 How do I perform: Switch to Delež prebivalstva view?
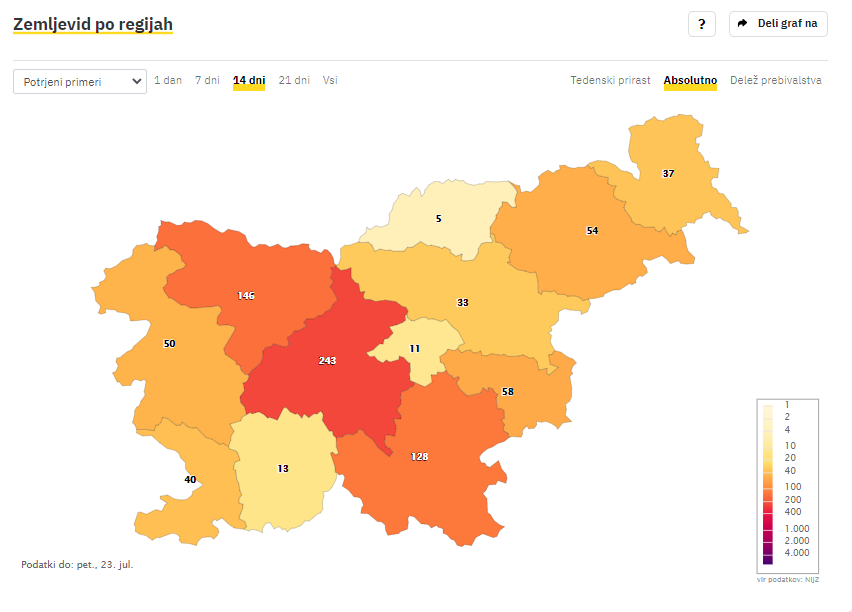(x=775, y=80)
